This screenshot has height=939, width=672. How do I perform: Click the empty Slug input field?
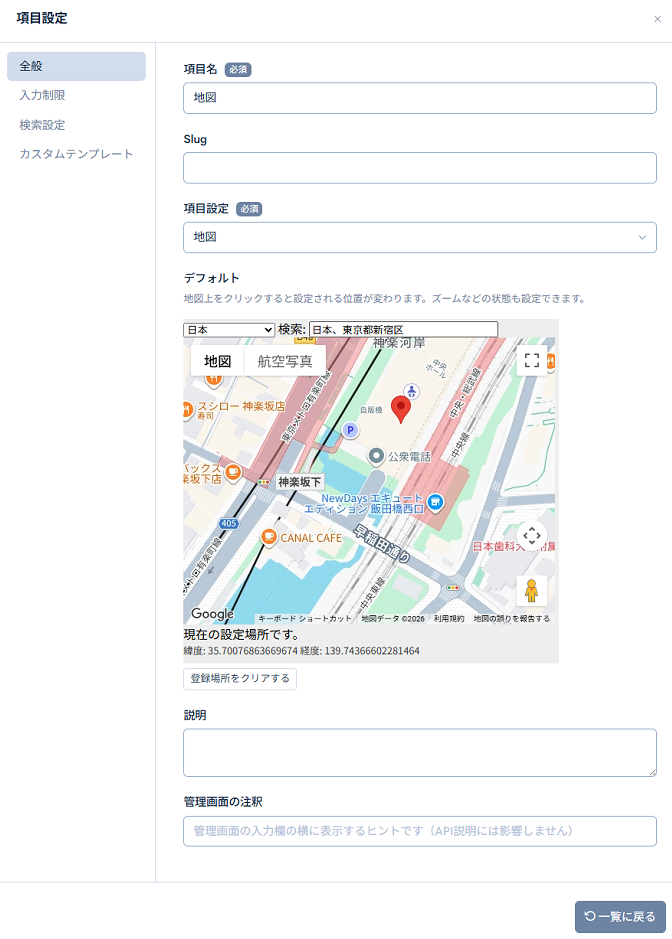click(x=420, y=168)
